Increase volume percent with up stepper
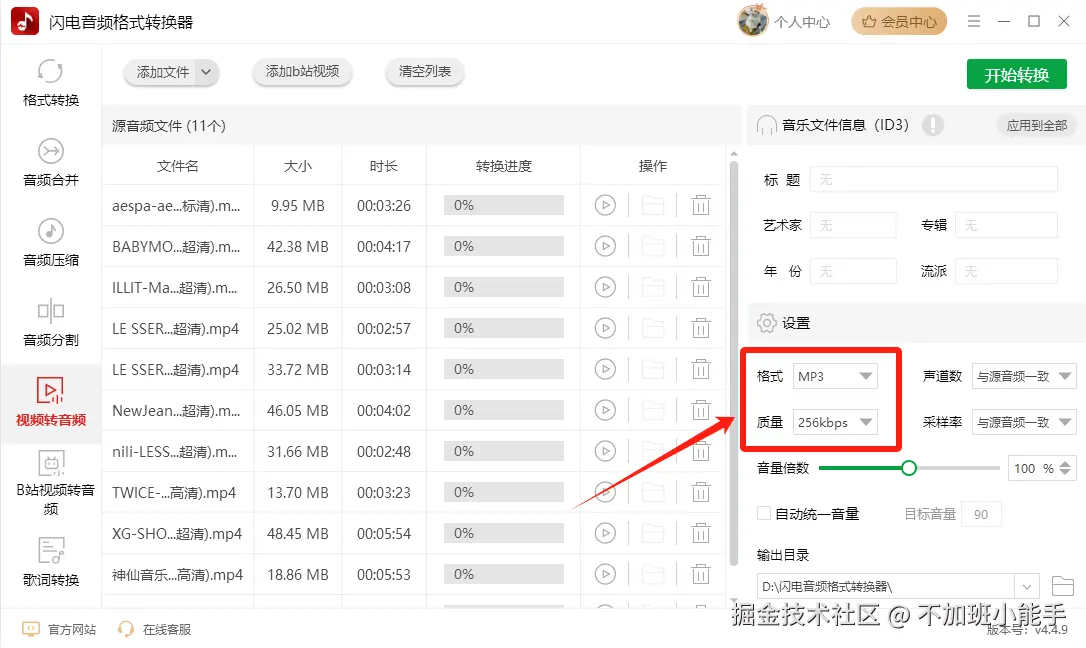Screen dimensions: 1086x648 coord(1065,464)
